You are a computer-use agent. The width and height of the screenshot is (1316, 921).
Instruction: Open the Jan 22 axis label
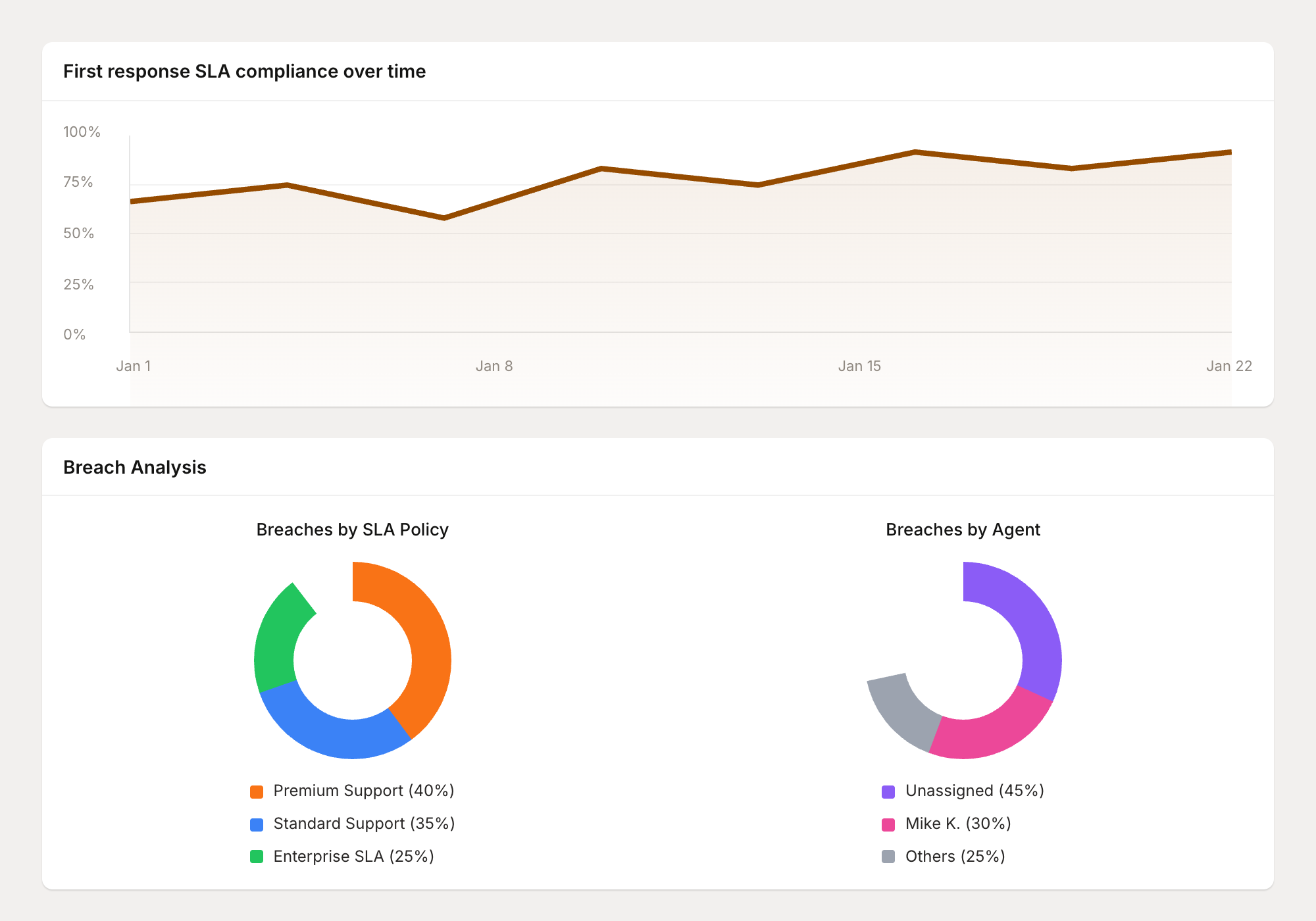point(1230,366)
